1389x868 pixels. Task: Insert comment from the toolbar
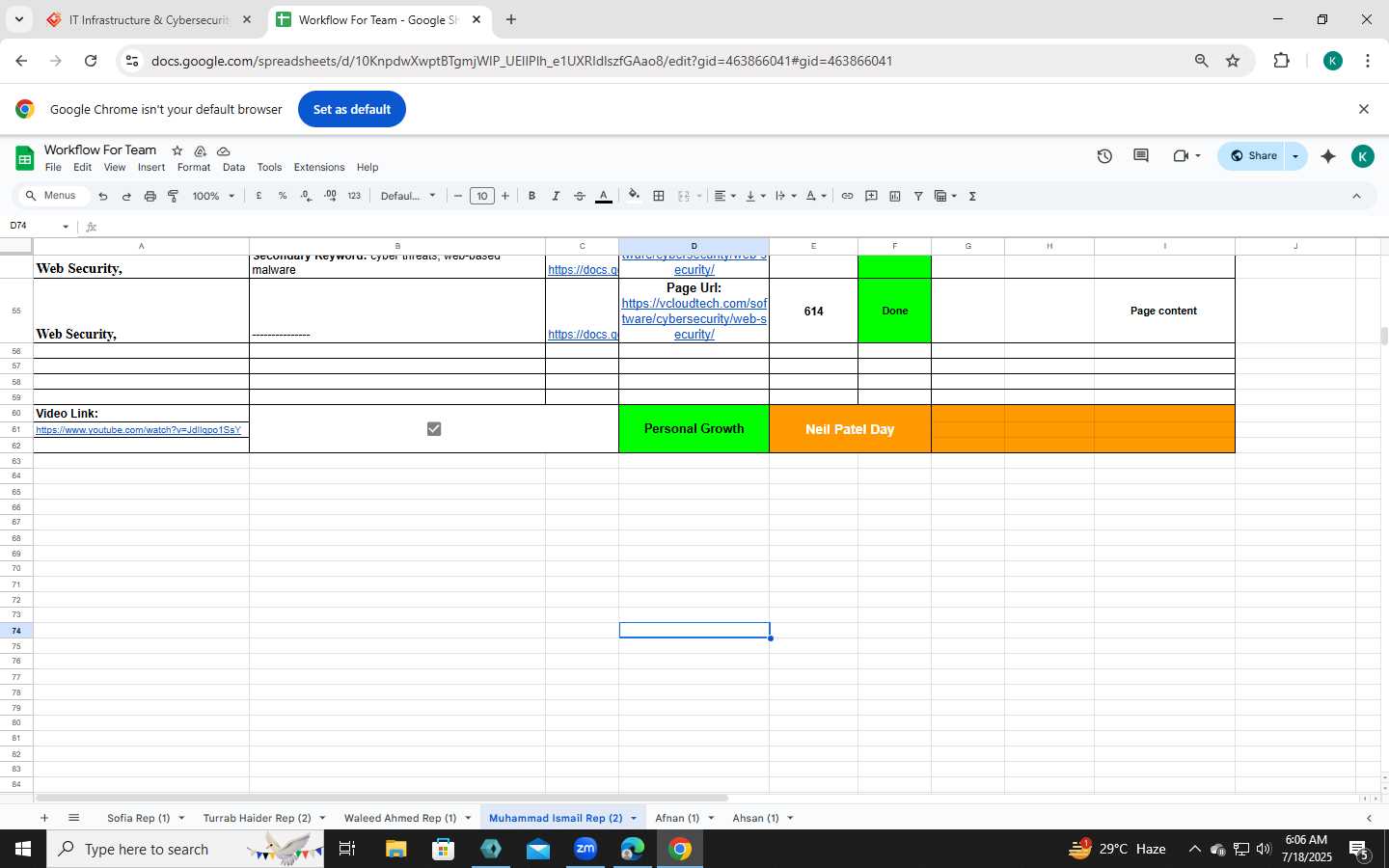[871, 196]
